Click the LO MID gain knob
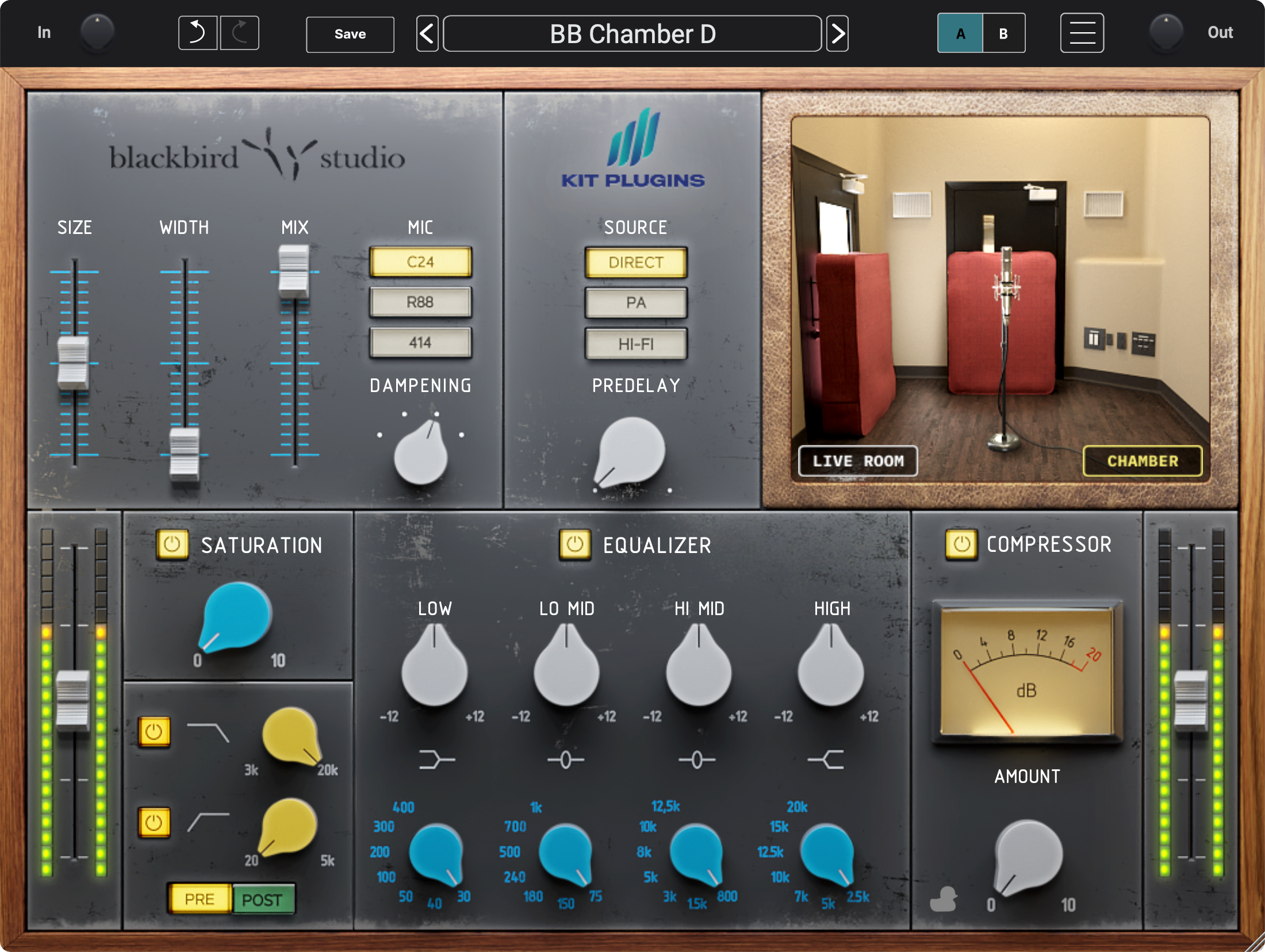1265x952 pixels. (x=566, y=667)
